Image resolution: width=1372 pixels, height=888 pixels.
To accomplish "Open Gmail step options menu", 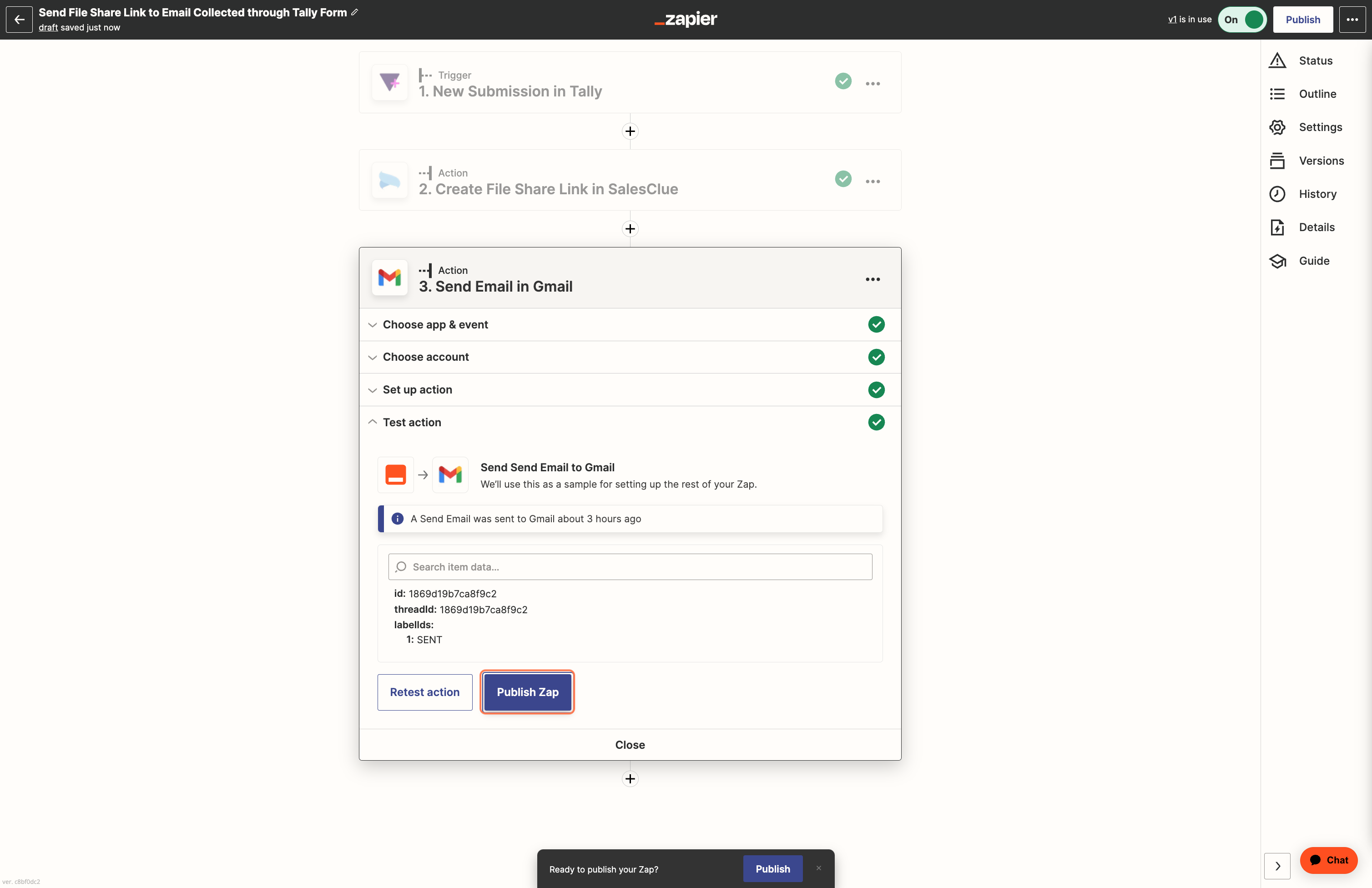I will pos(873,279).
